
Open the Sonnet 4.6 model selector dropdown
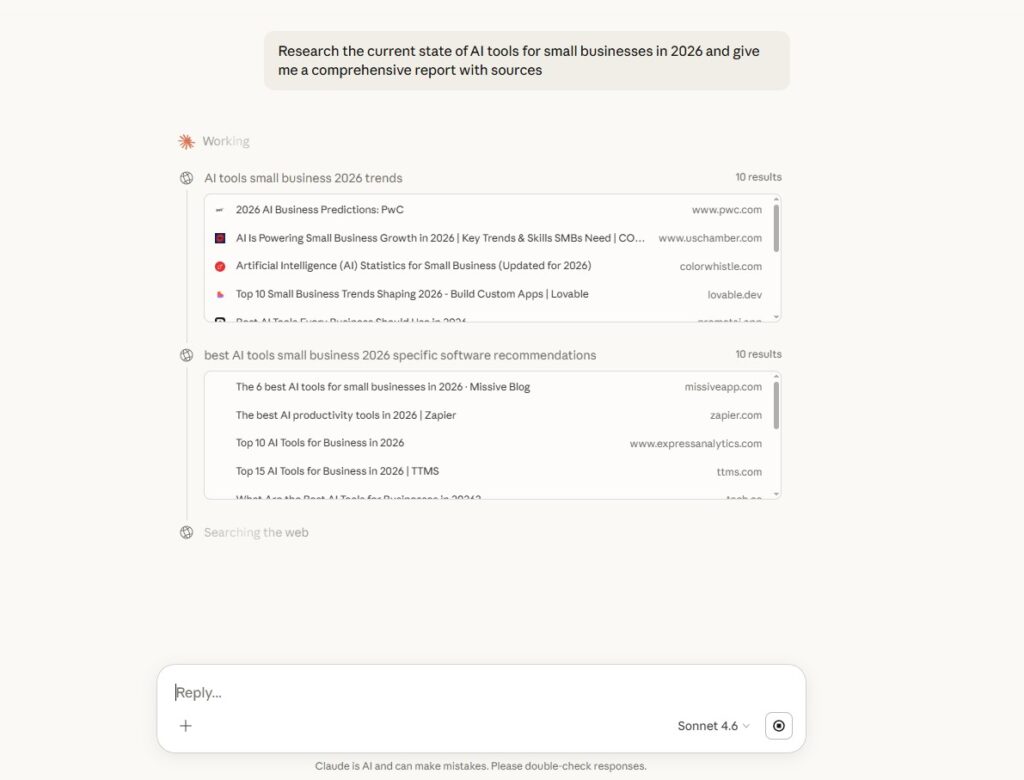(x=713, y=726)
